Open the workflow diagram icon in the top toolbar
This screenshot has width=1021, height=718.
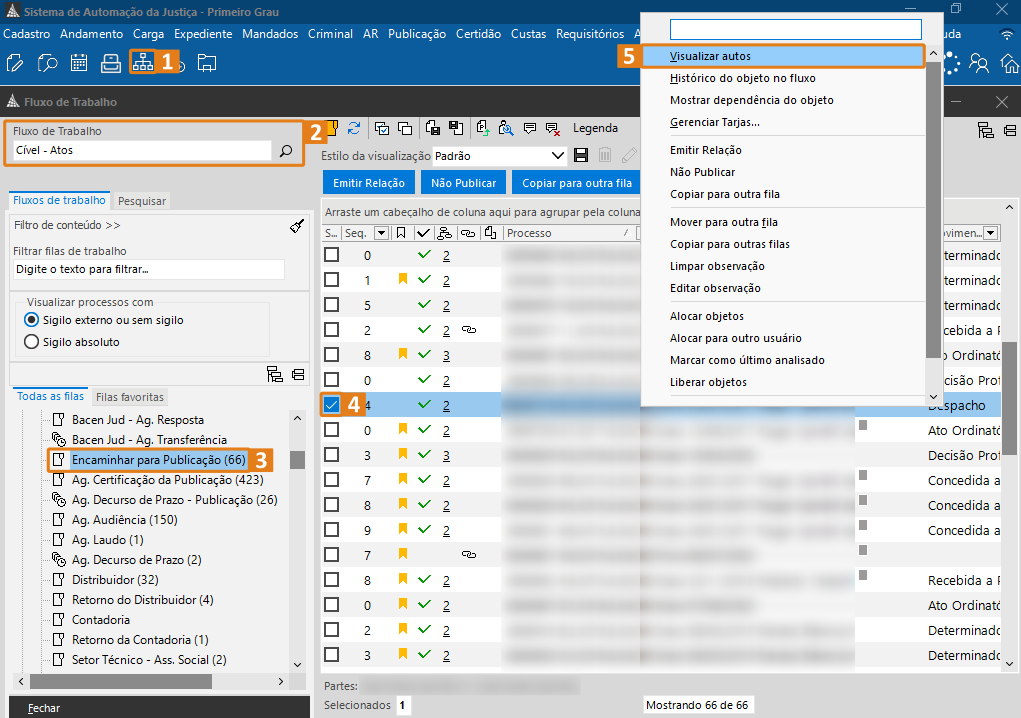142,62
